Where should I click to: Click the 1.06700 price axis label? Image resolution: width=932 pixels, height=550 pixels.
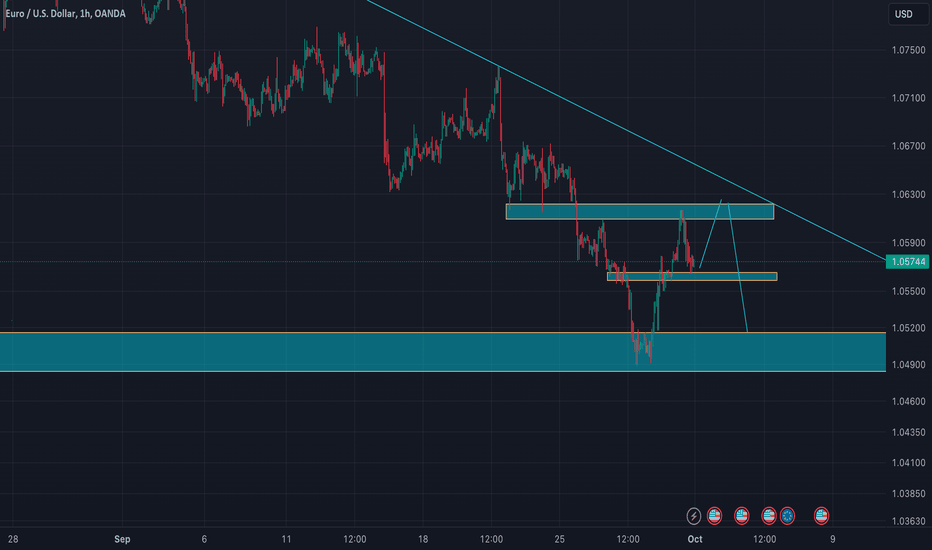[x=908, y=146]
